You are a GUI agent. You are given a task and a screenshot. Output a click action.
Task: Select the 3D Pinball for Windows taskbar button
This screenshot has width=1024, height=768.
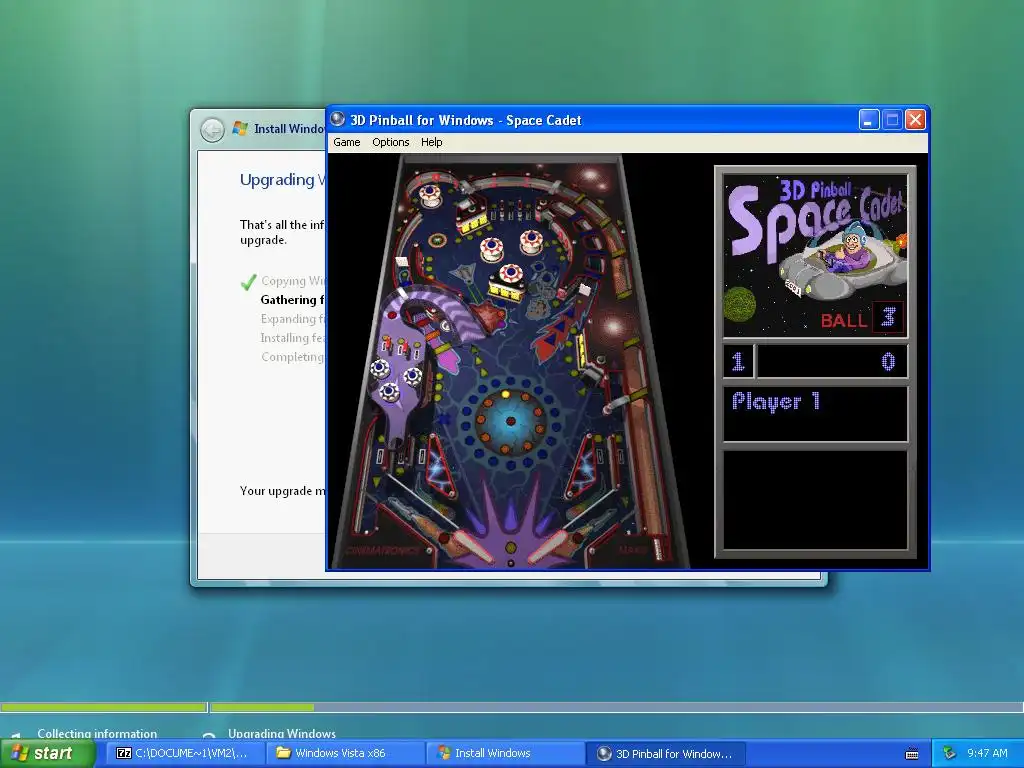665,753
